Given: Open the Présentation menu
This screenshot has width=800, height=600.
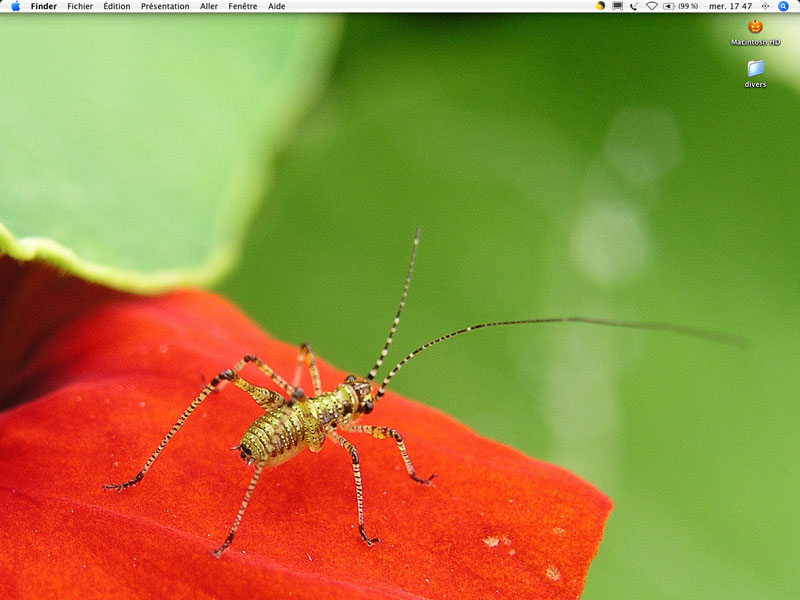Looking at the screenshot, I should [x=165, y=6].
